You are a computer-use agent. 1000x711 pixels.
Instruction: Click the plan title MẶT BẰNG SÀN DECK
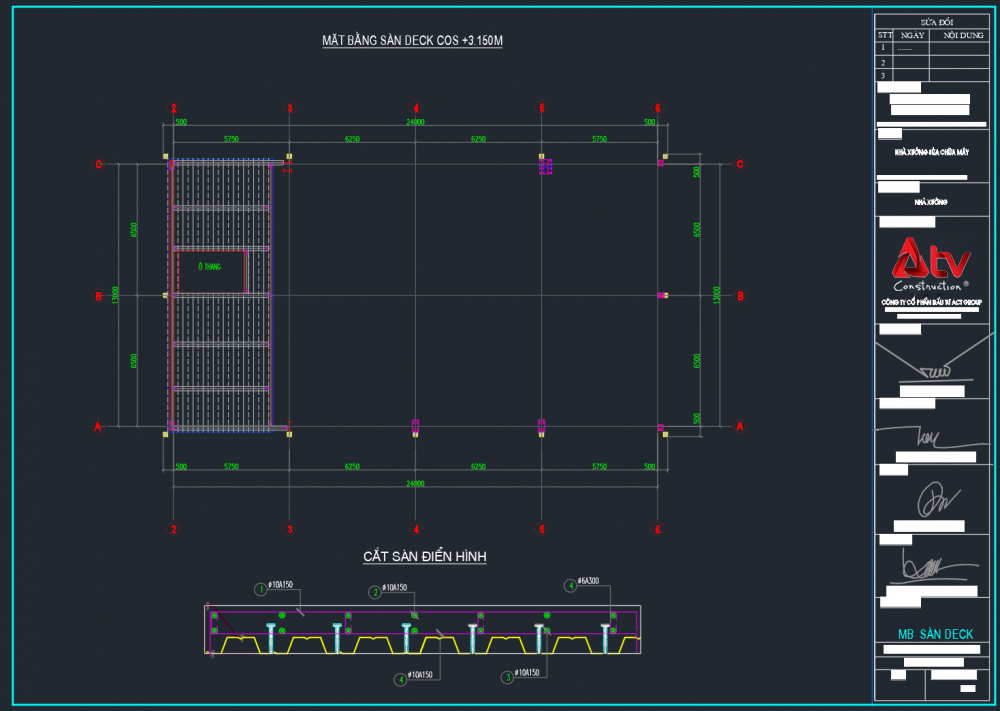tap(411, 41)
